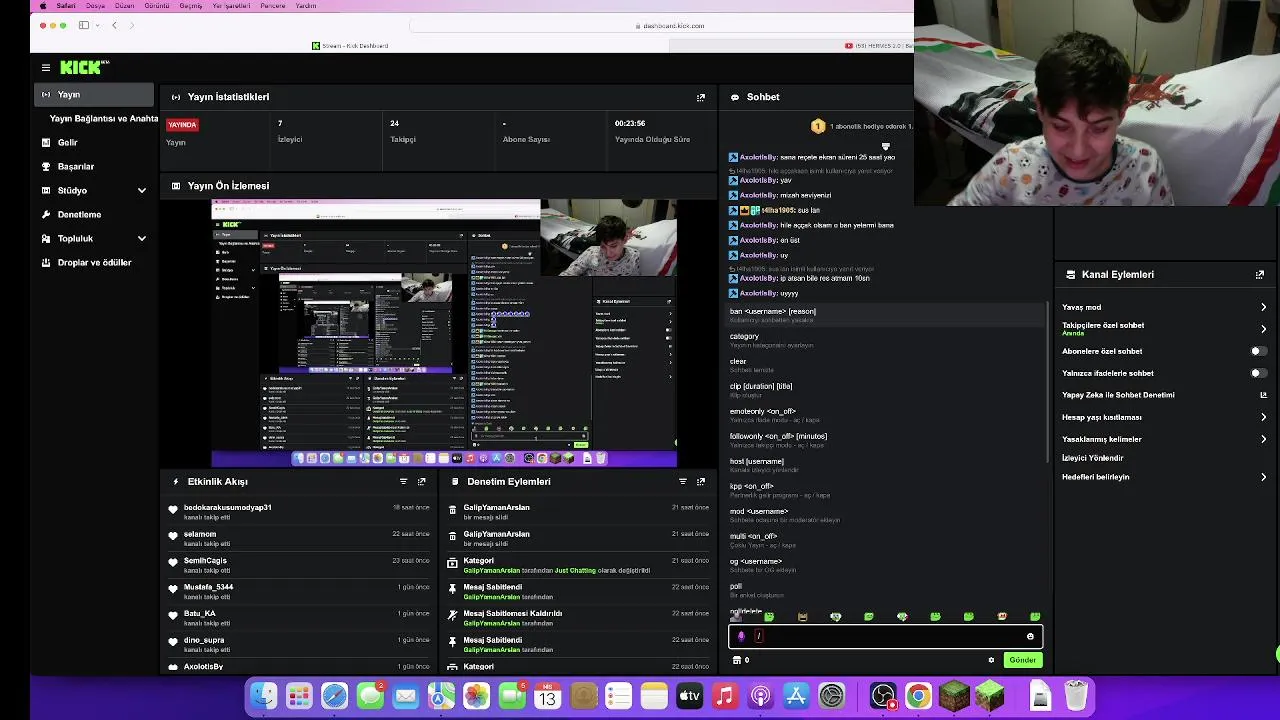Screen dimensions: 1280x720
Task: Open Yasaklanmış kelimeler chevron
Action: 1264,439
